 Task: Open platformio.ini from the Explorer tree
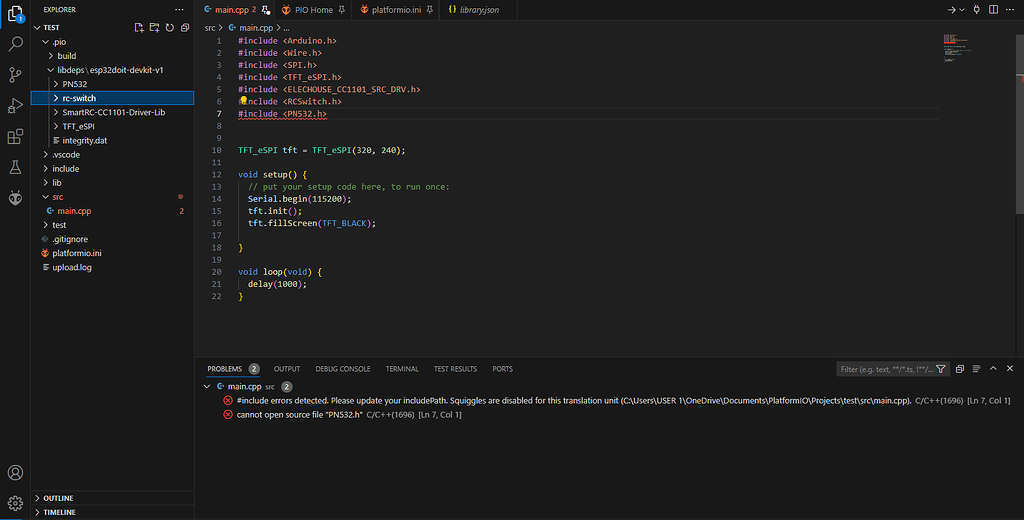point(77,253)
